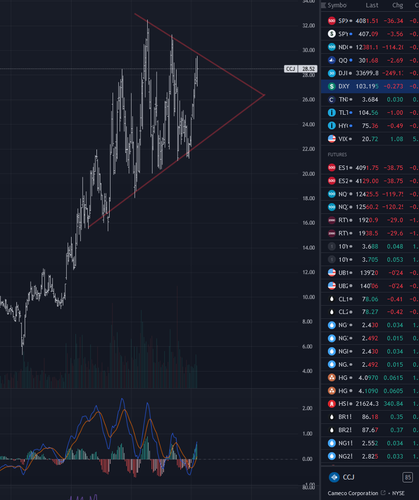Click the 32.00 level on the price scale

click(x=308, y=26)
